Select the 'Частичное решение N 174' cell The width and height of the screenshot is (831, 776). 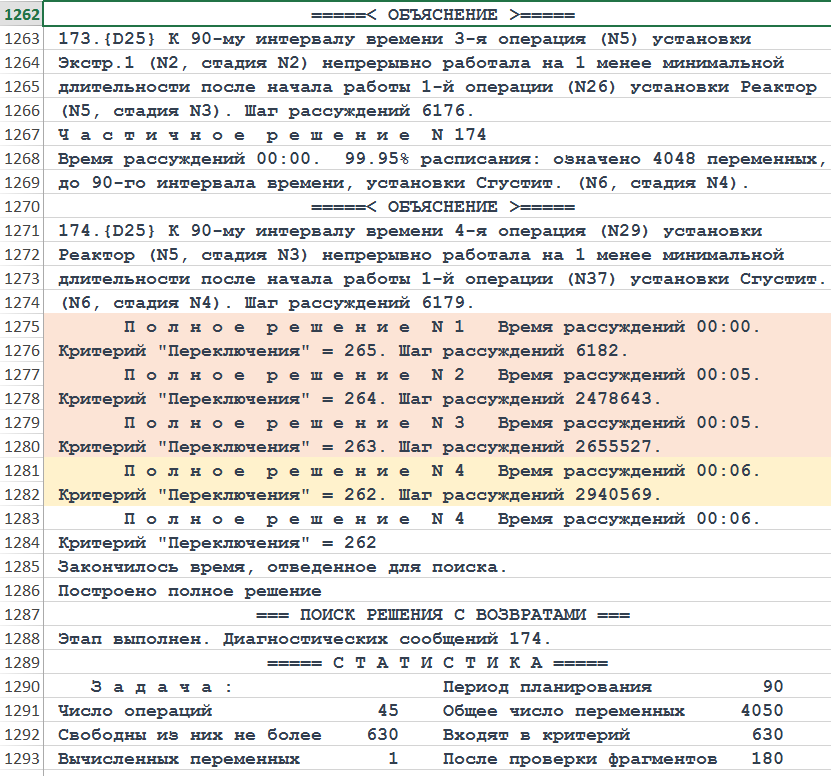click(272, 135)
